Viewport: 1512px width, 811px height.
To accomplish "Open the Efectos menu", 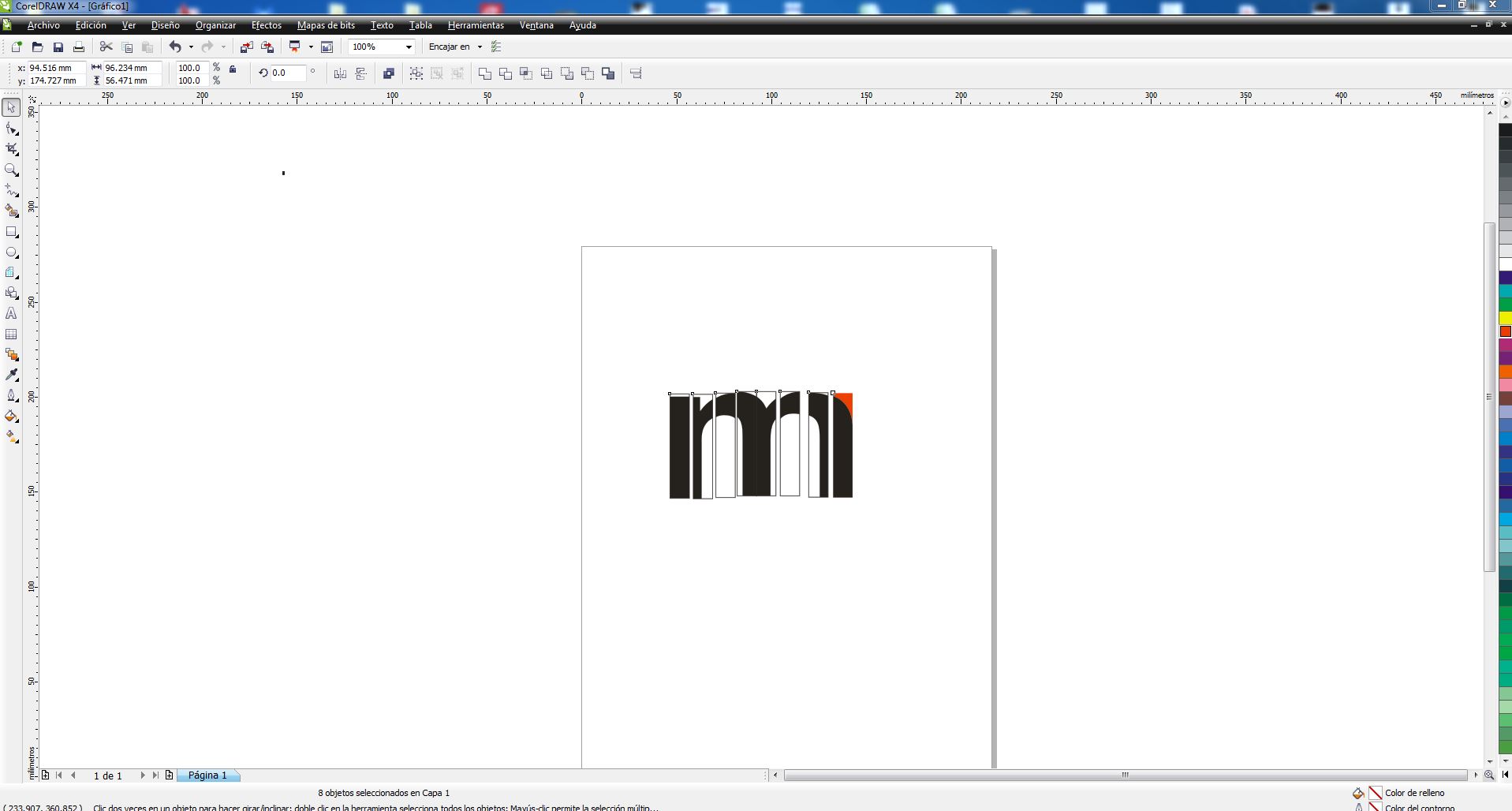I will (x=266, y=25).
